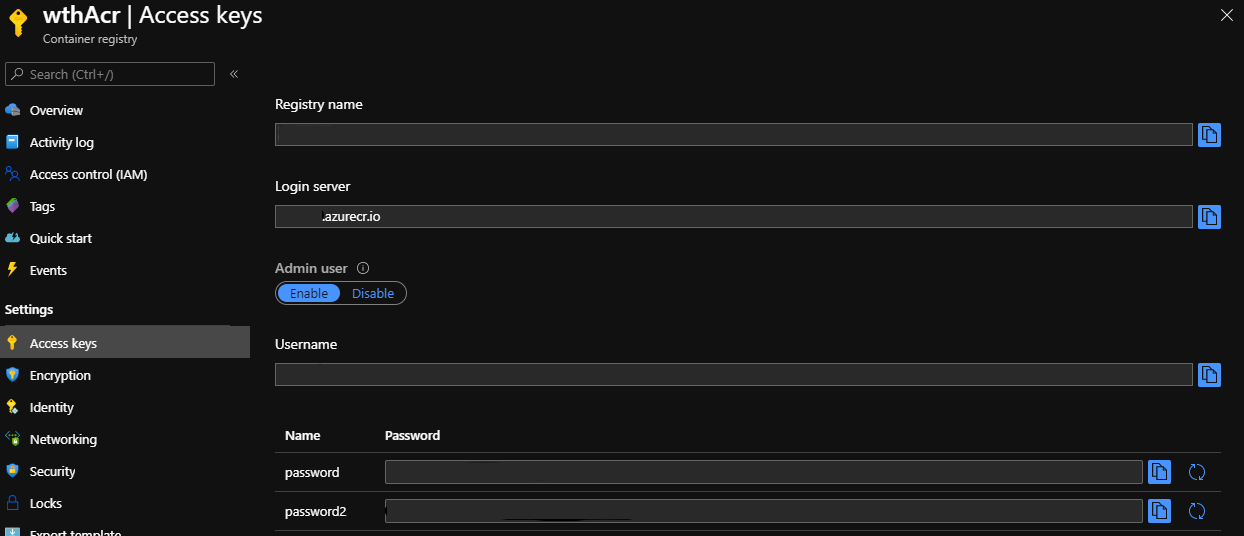The height and width of the screenshot is (536, 1244).
Task: Open Quick start page
Action: (x=60, y=238)
